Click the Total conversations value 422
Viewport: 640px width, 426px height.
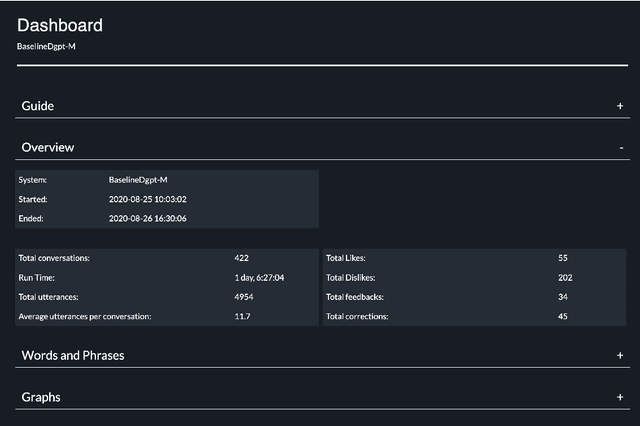click(x=242, y=258)
